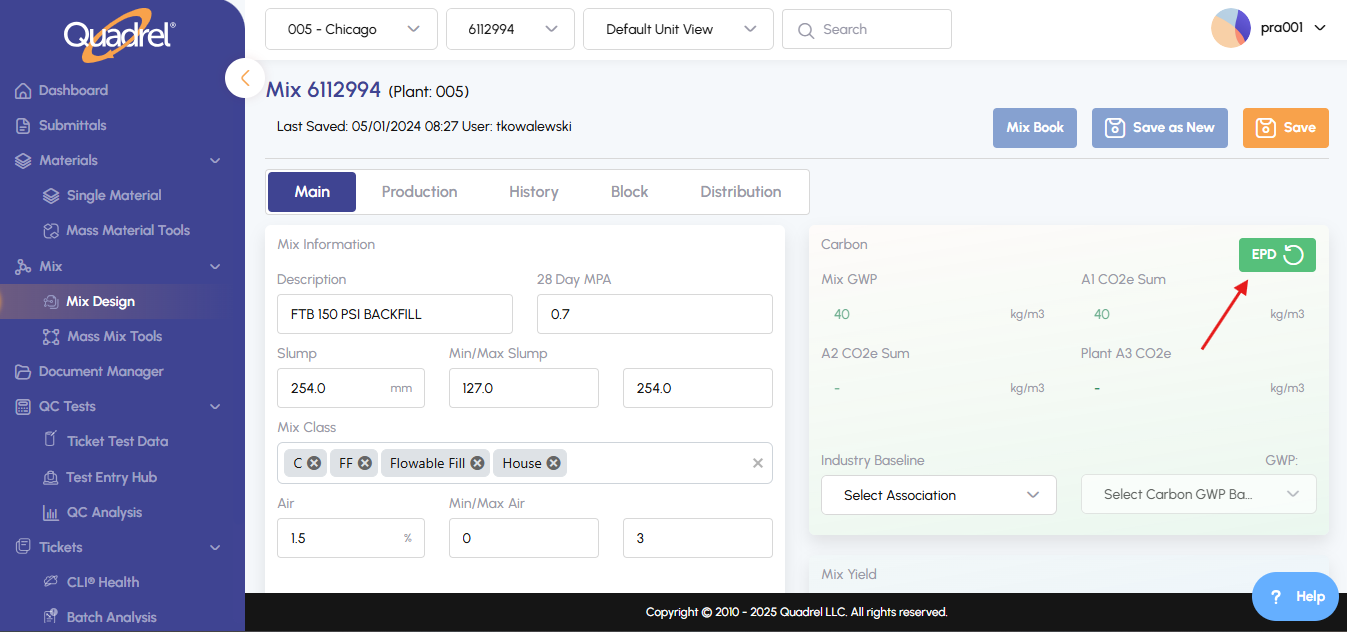Image resolution: width=1347 pixels, height=632 pixels.
Task: Expand the pra001 user menu
Action: coord(1320,28)
